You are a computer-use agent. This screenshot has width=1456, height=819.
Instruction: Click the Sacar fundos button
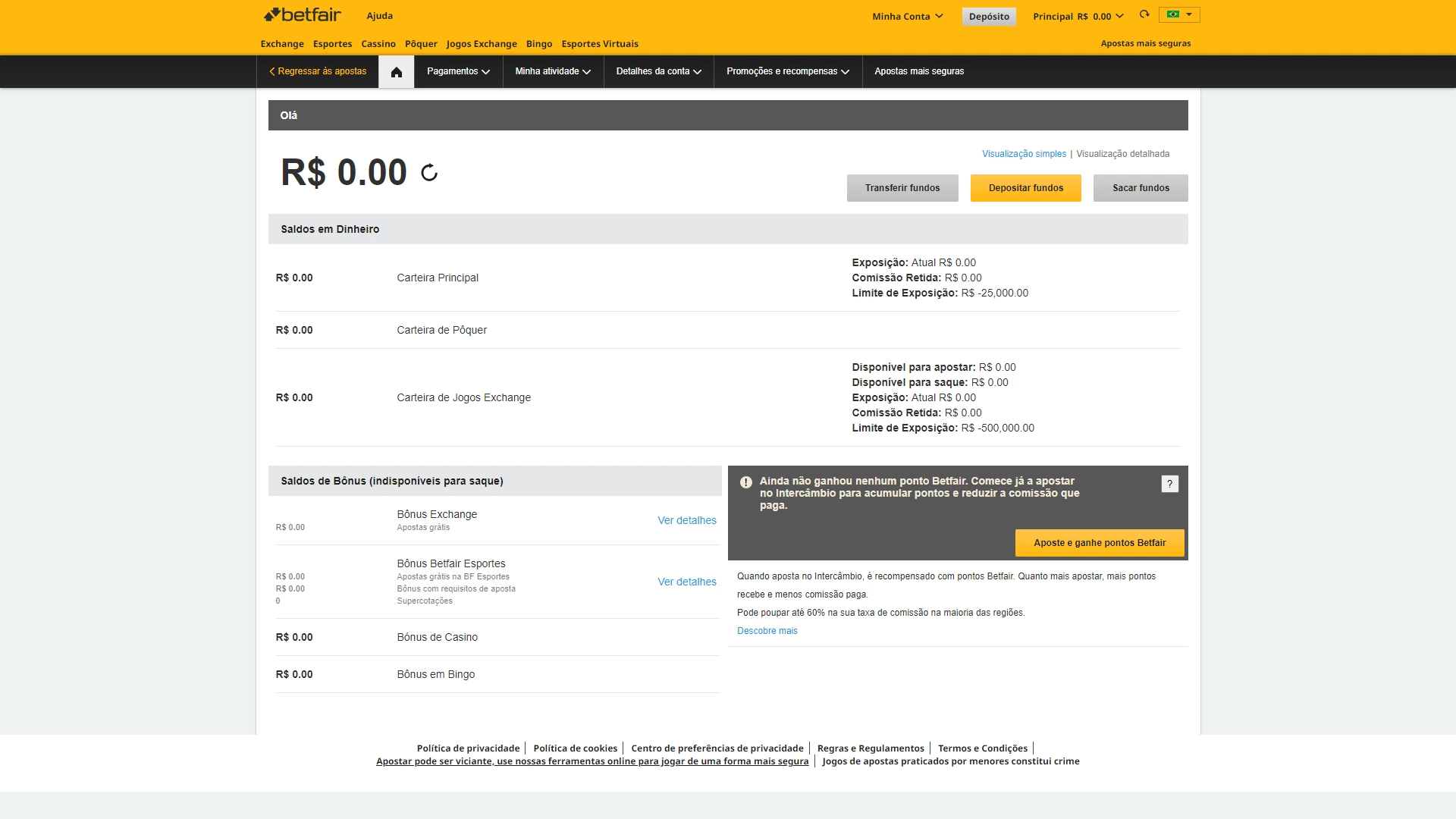tap(1141, 188)
